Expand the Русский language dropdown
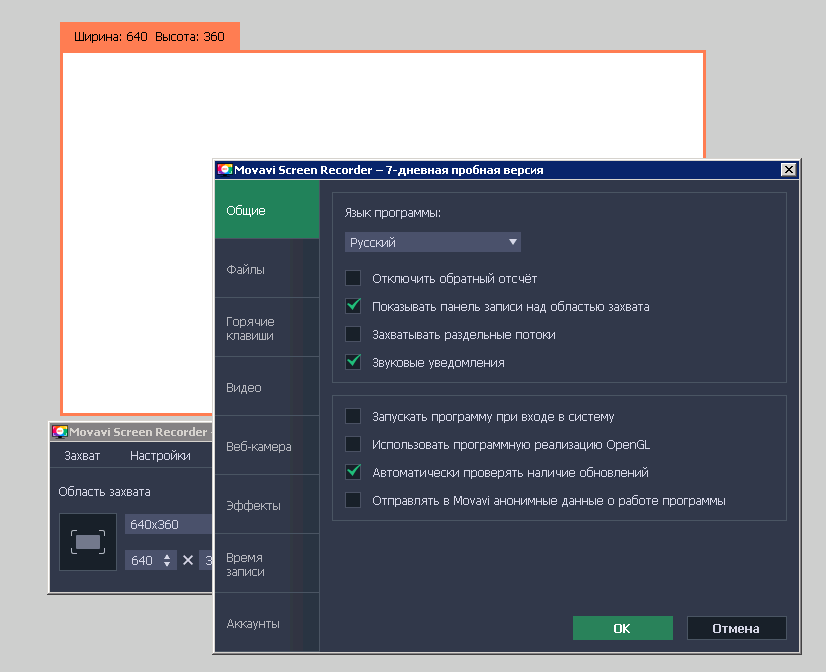The height and width of the screenshot is (672, 826). click(x=432, y=242)
